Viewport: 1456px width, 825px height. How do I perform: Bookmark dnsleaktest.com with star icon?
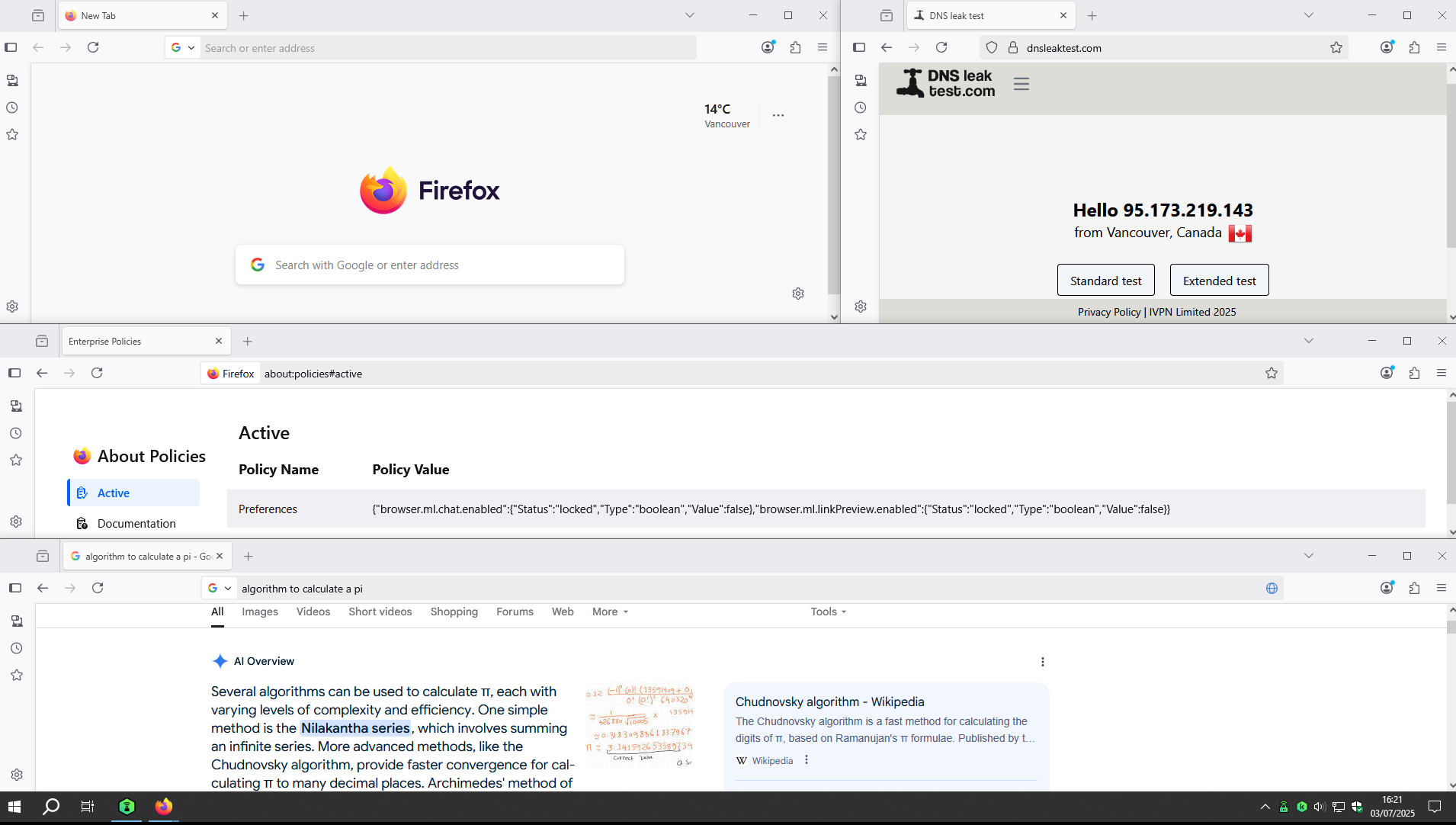tap(1336, 47)
